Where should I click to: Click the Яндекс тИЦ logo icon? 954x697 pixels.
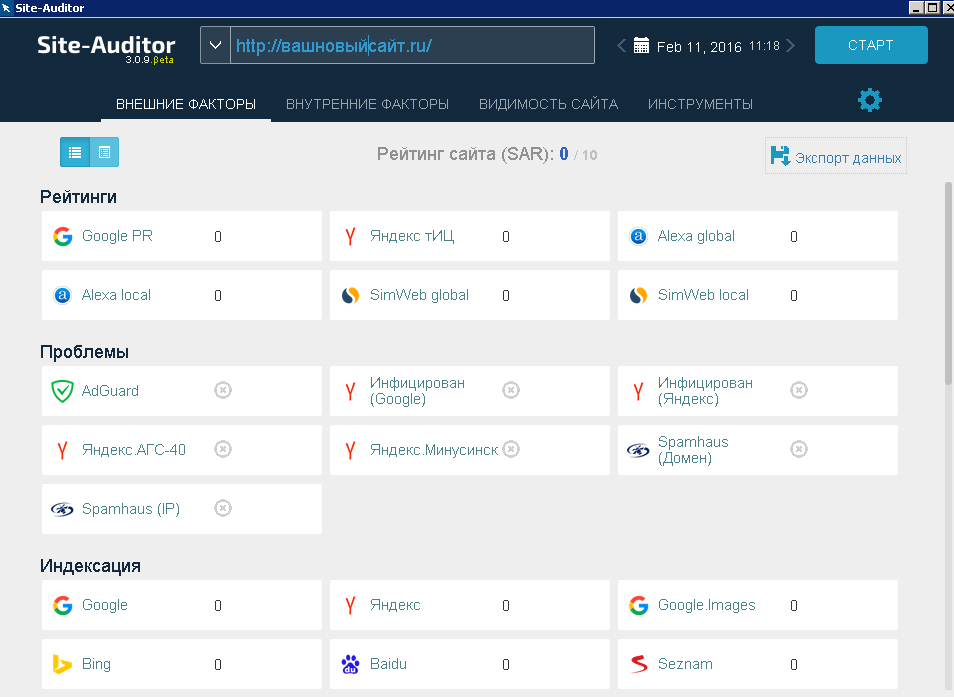pyautogui.click(x=350, y=236)
